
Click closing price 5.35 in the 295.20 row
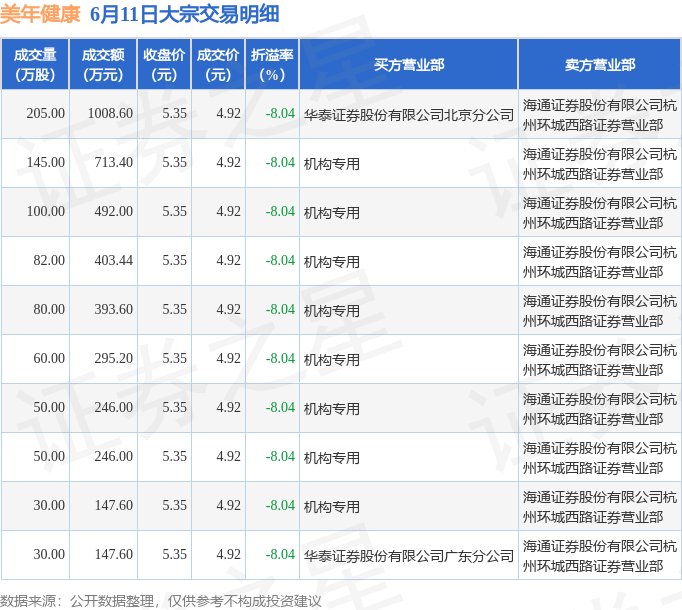[174, 359]
